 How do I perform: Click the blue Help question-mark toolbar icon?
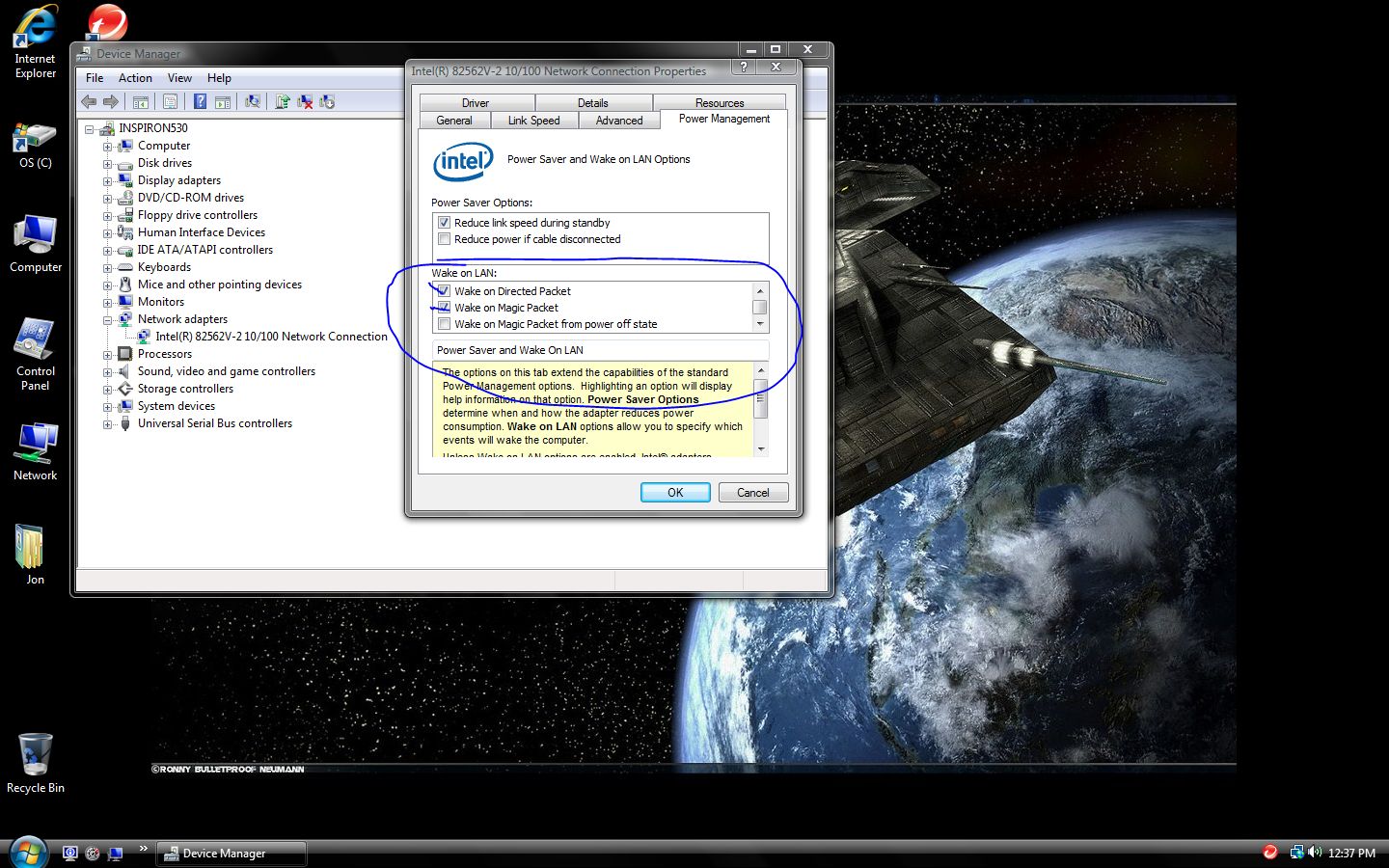click(200, 101)
